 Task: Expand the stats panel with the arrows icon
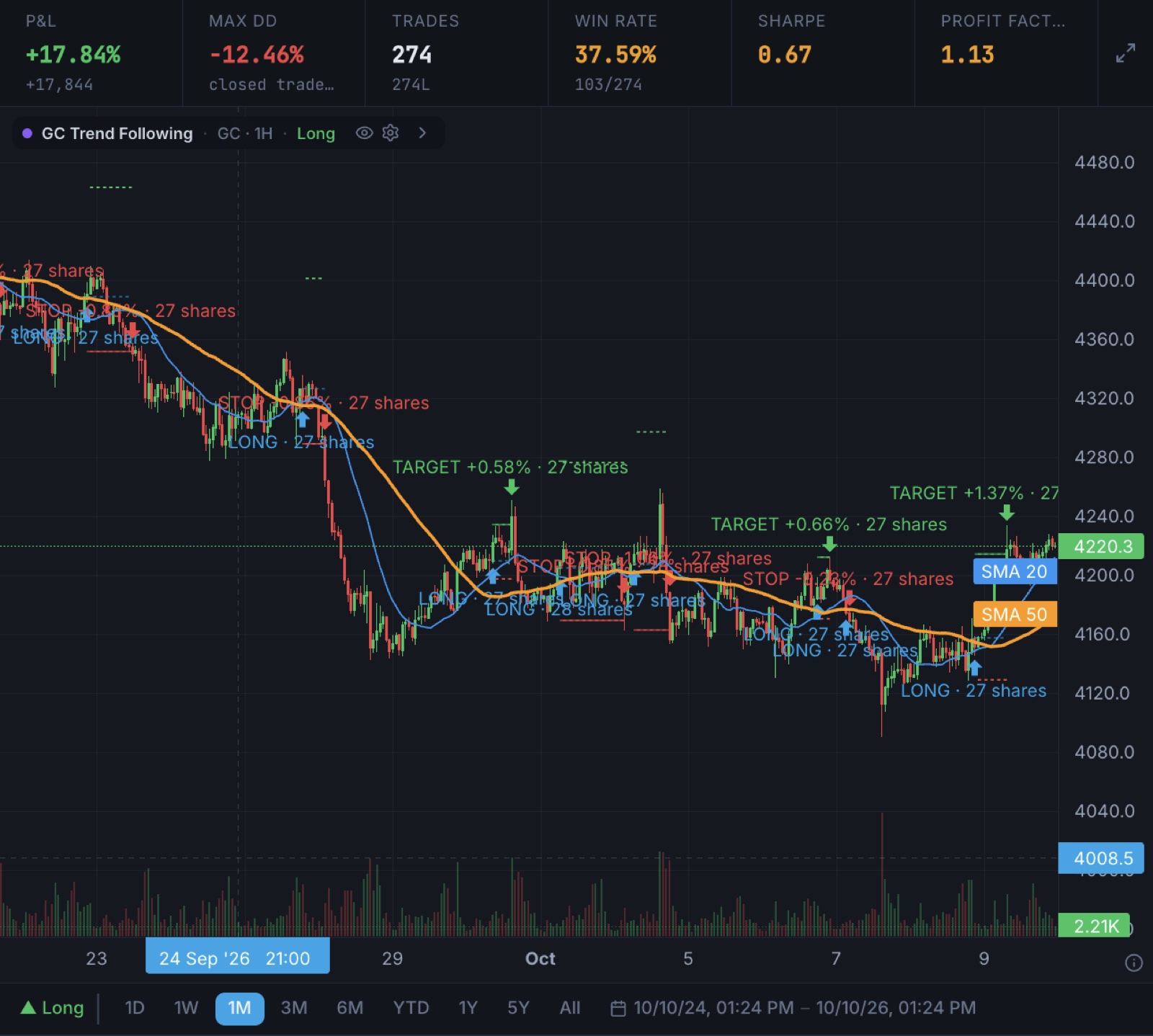(x=1125, y=53)
